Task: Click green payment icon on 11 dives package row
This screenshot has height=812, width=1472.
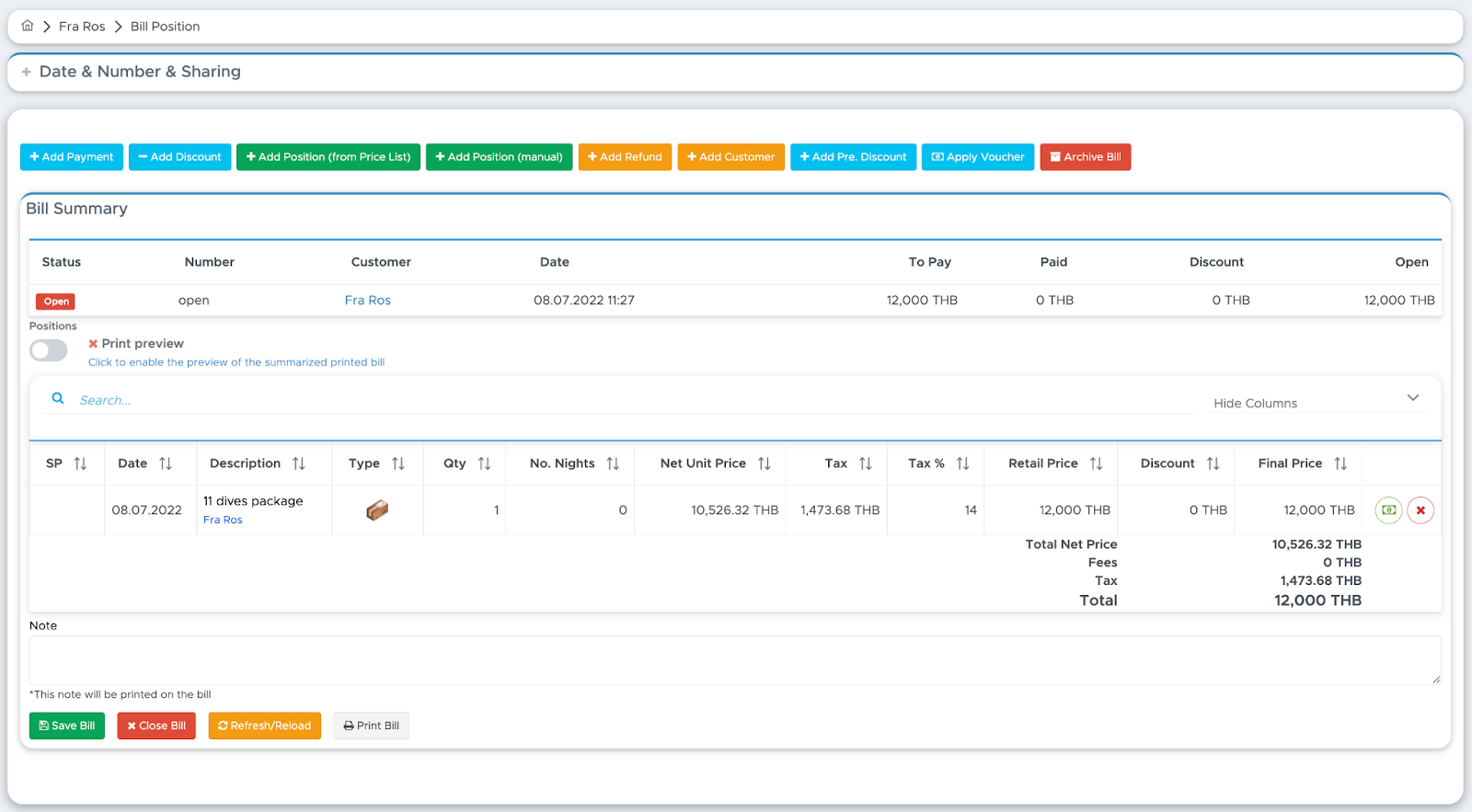Action: (1388, 509)
